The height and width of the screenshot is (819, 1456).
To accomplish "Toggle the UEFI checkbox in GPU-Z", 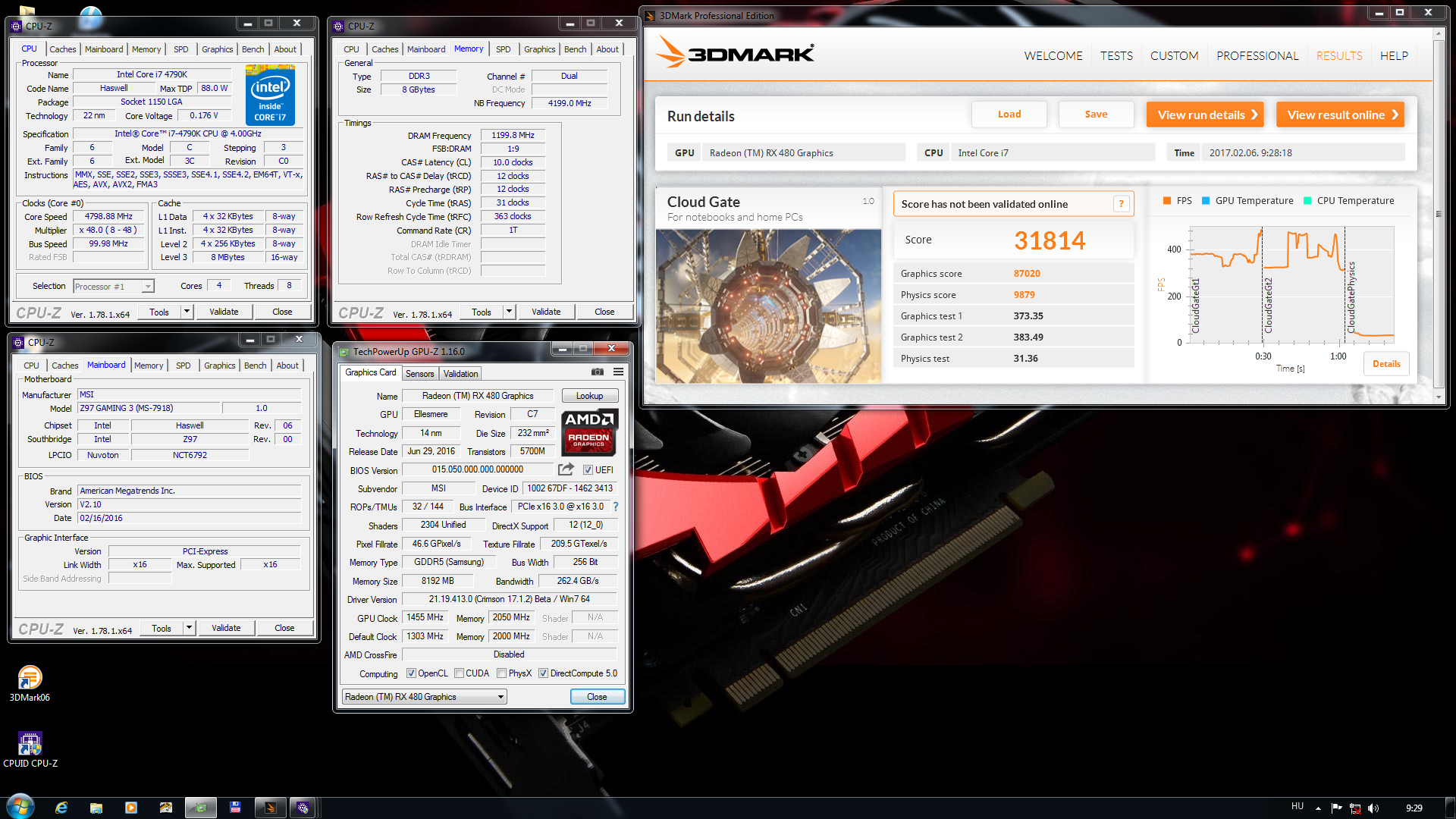I will click(x=588, y=470).
